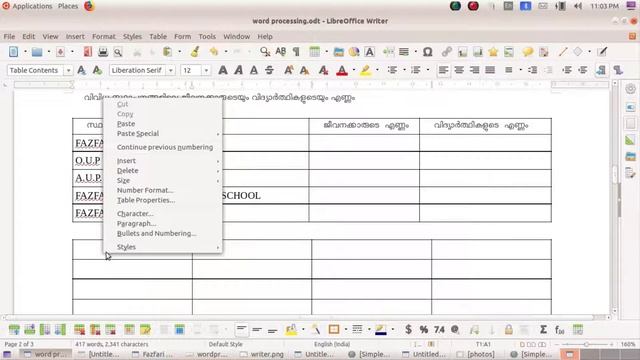
Task: Toggle Italic formatting icon
Action: [x=238, y=70]
